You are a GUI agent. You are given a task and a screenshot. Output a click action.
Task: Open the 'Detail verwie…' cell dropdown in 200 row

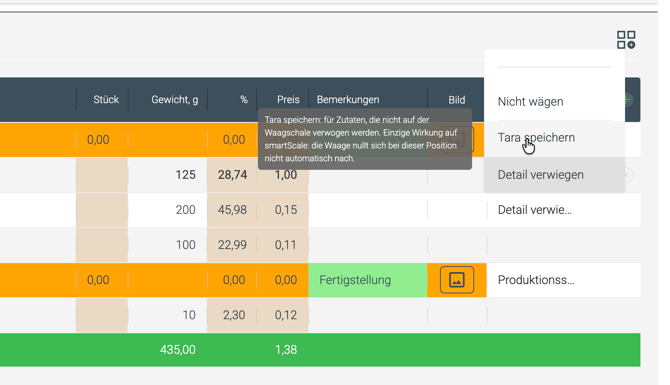click(x=563, y=210)
